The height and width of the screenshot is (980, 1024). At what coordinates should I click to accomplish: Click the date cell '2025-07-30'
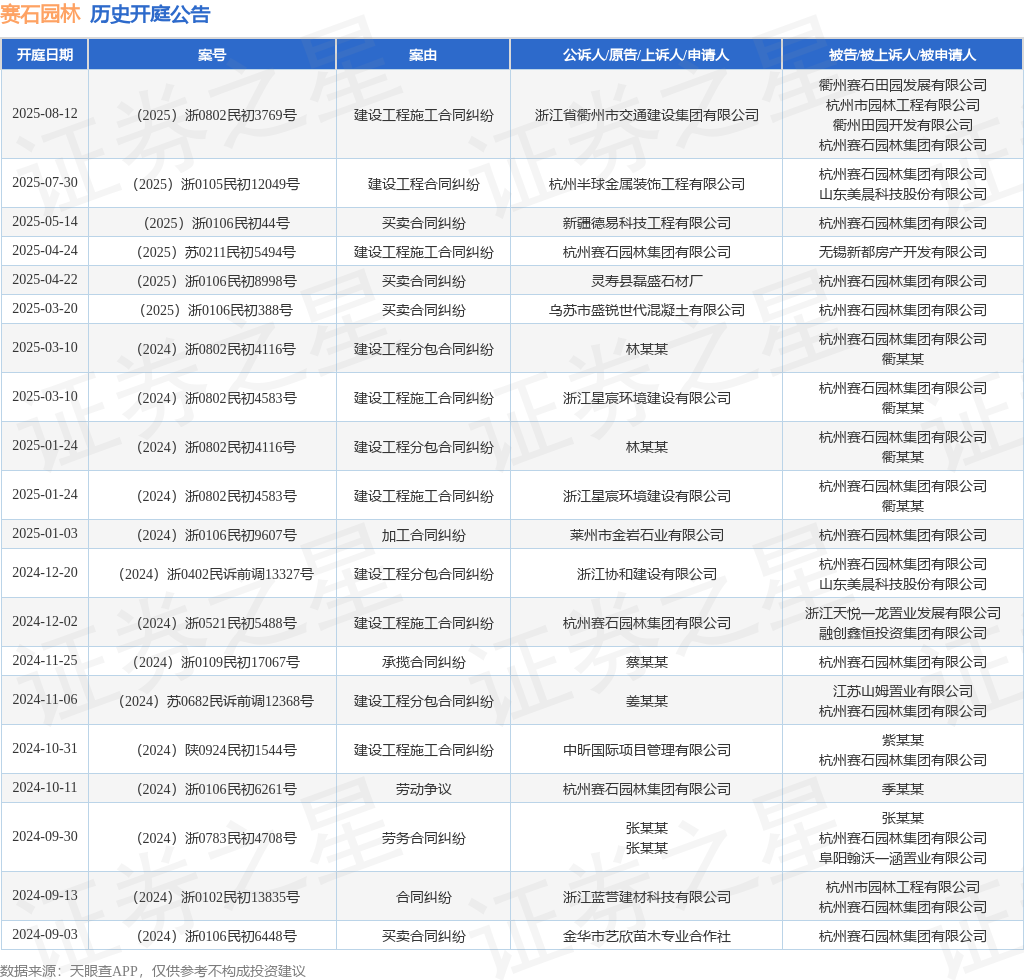point(44,183)
